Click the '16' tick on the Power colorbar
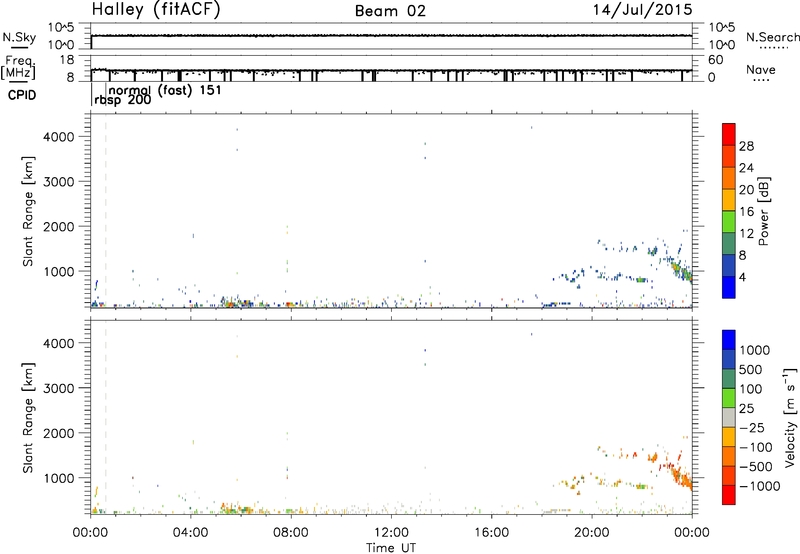The image size is (800, 554). click(746, 212)
